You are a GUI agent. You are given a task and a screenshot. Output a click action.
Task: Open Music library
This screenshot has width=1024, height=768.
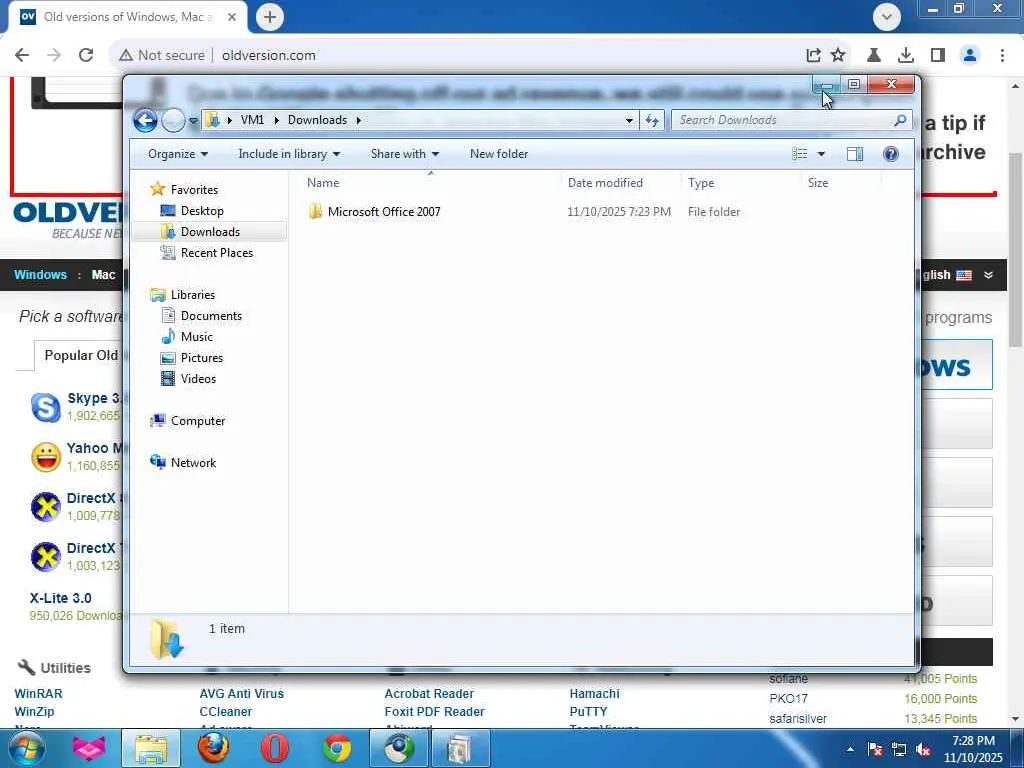click(197, 336)
